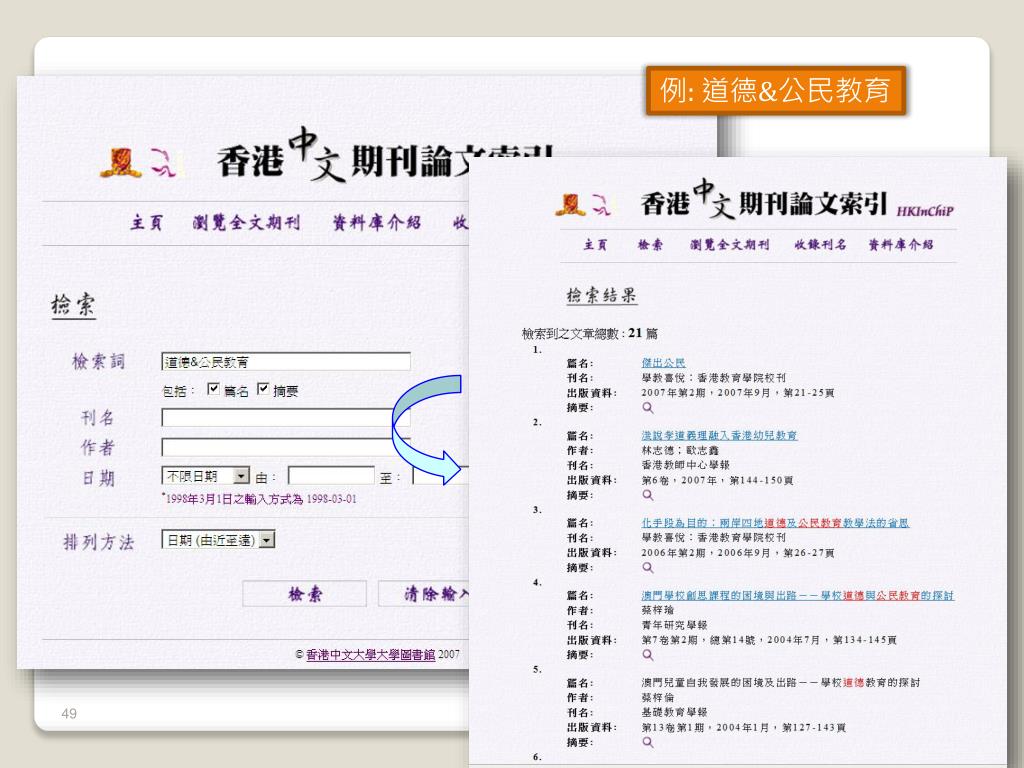The height and width of the screenshot is (768, 1024).
Task: Open 瀏覽全文期刊 in search form window
Action: [246, 223]
